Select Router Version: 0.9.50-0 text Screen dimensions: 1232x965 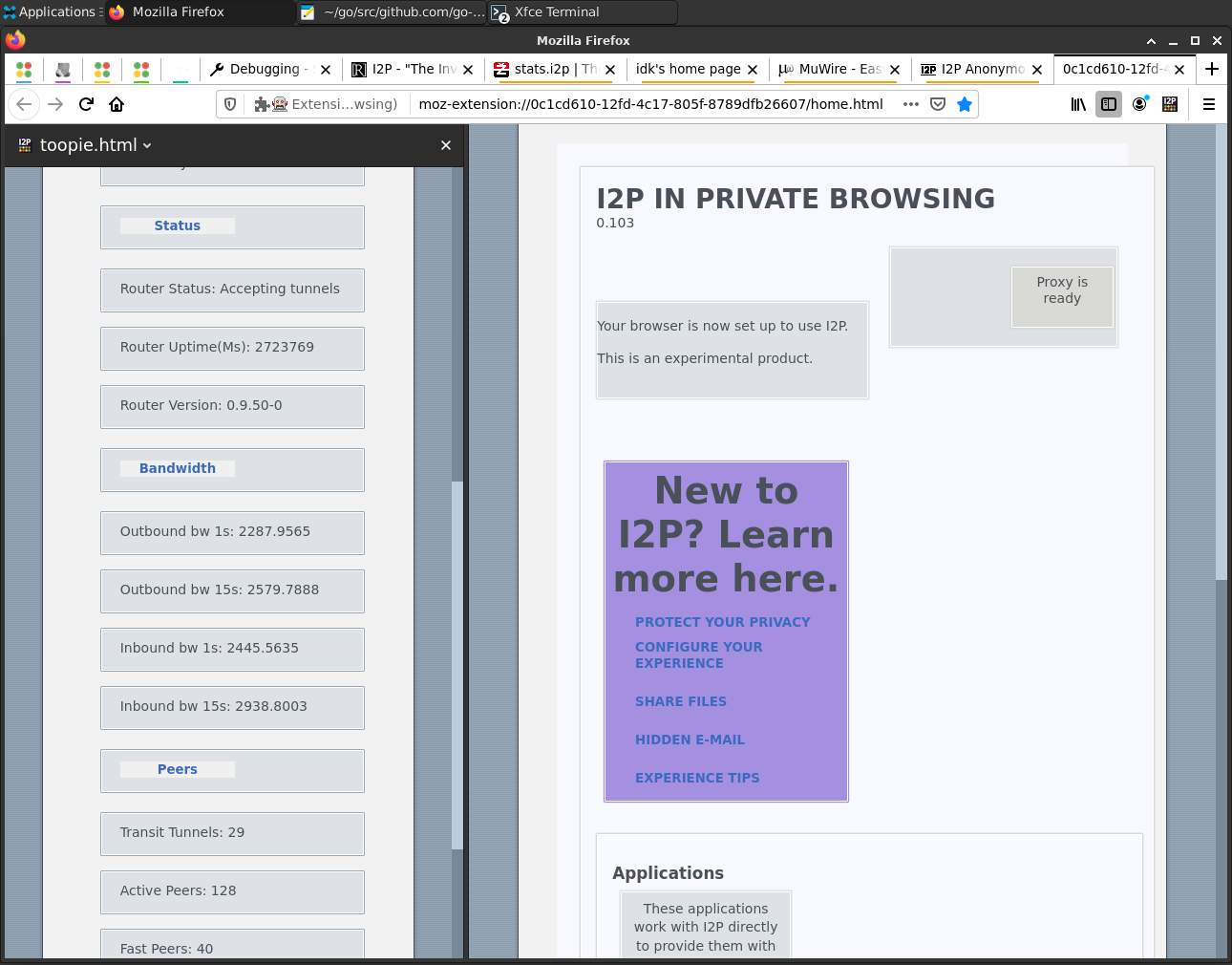pos(202,405)
